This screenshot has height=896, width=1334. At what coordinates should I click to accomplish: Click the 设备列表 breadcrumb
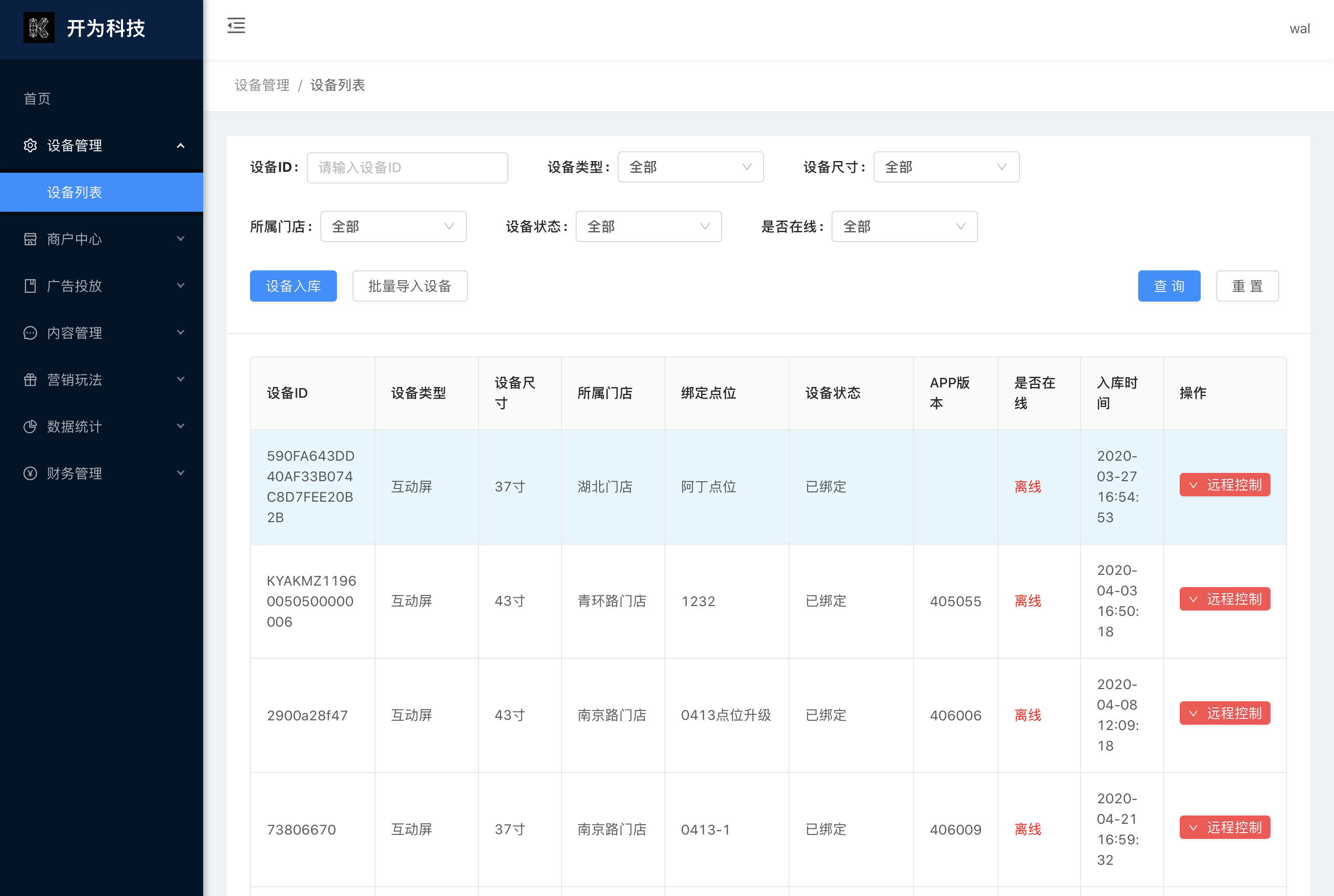point(337,85)
